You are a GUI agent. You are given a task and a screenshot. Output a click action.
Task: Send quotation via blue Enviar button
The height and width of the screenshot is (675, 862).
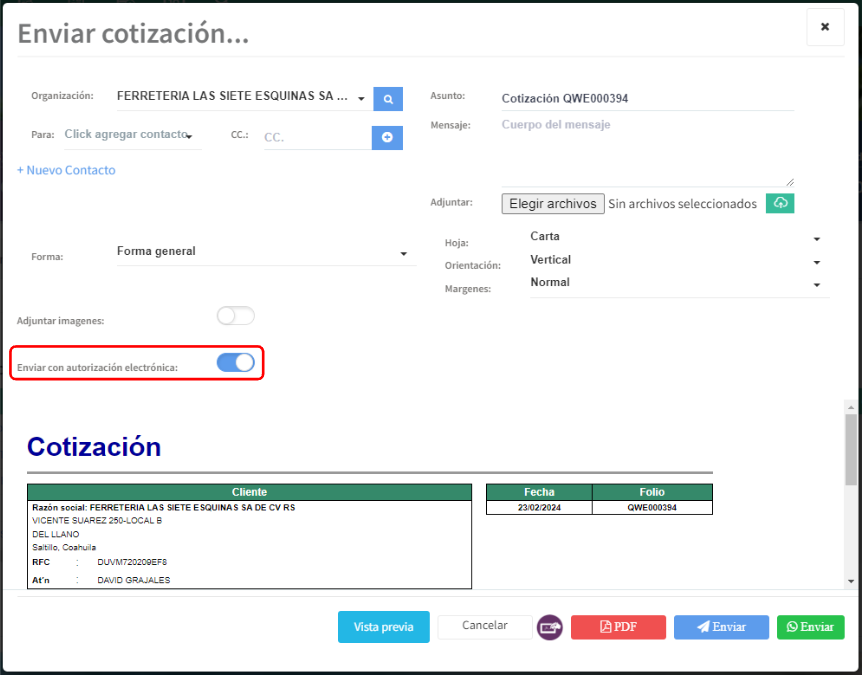pyautogui.click(x=721, y=627)
